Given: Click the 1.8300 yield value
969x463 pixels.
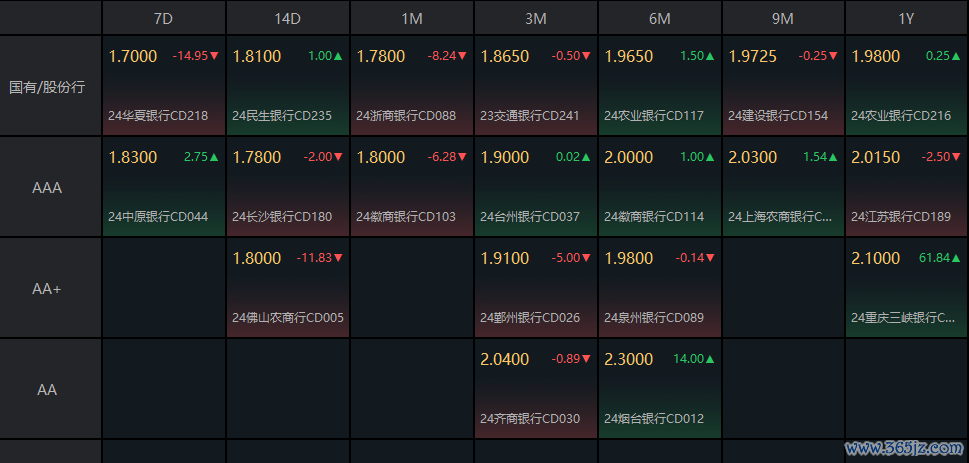Looking at the screenshot, I should 133,157.
